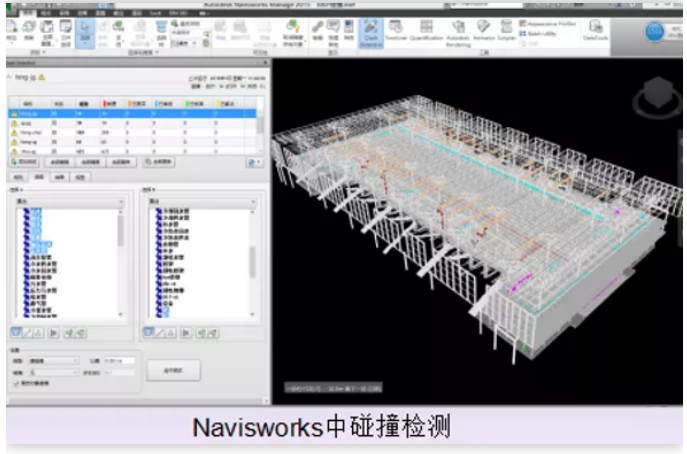Image resolution: width=687 pixels, height=454 pixels.
Task: Open the Quantification tool
Action: click(x=426, y=31)
